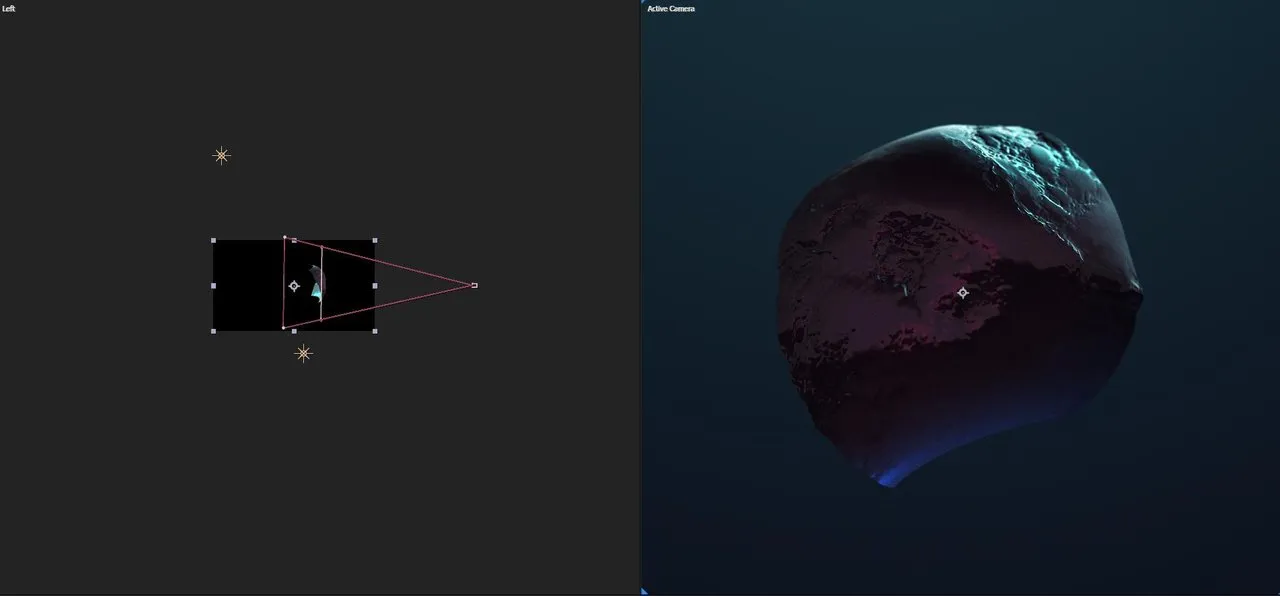Click the left-middle edge handle of the layer

(214, 286)
